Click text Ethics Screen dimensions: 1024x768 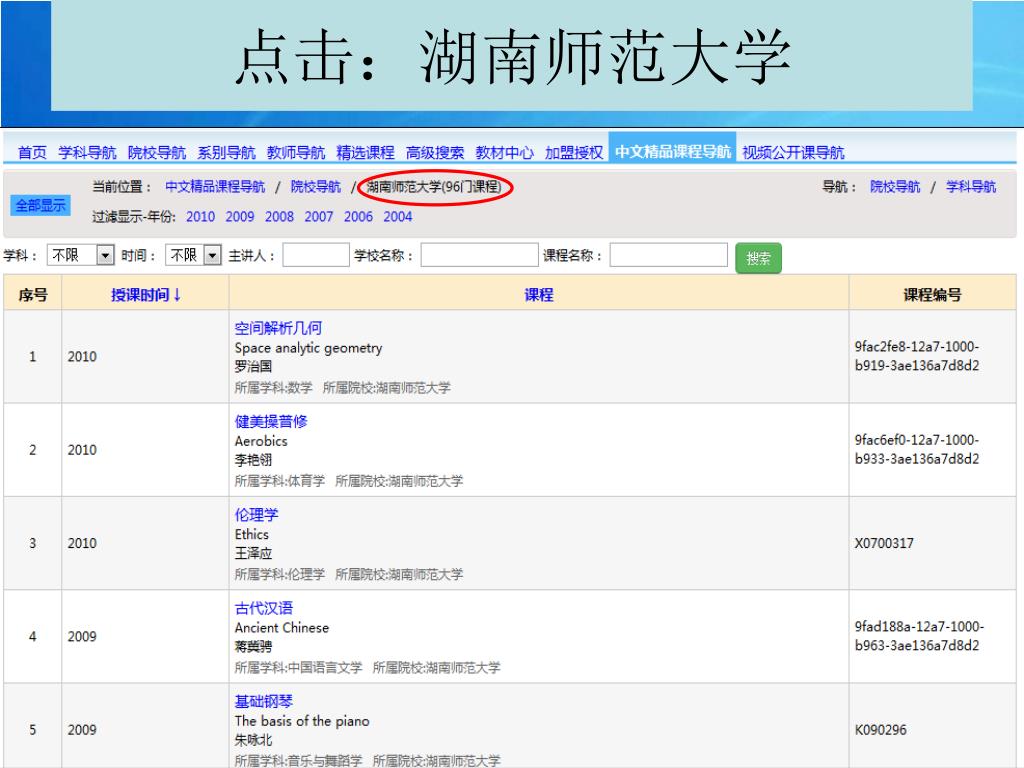point(252,535)
